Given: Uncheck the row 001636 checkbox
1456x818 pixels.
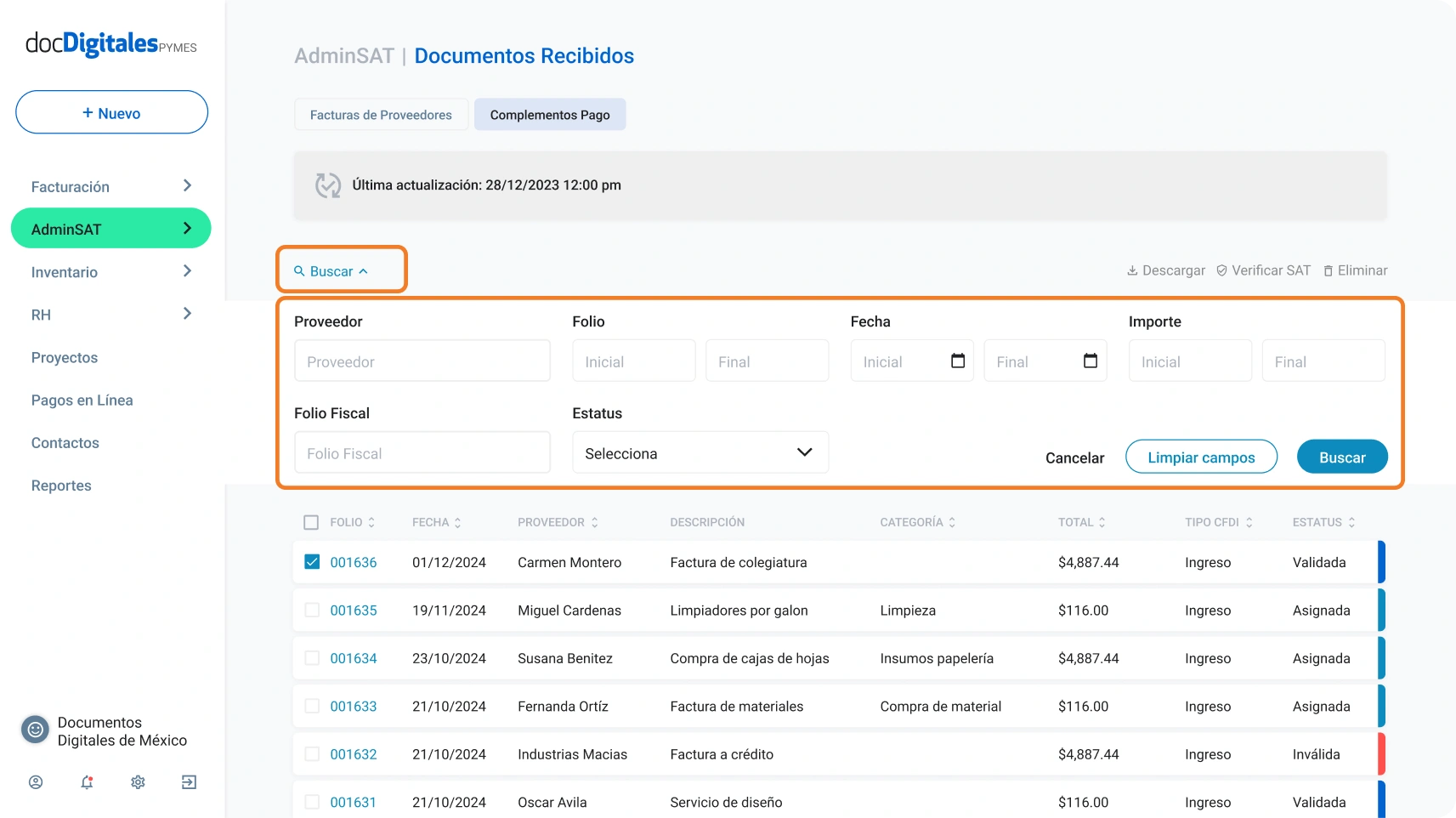Looking at the screenshot, I should 312,562.
